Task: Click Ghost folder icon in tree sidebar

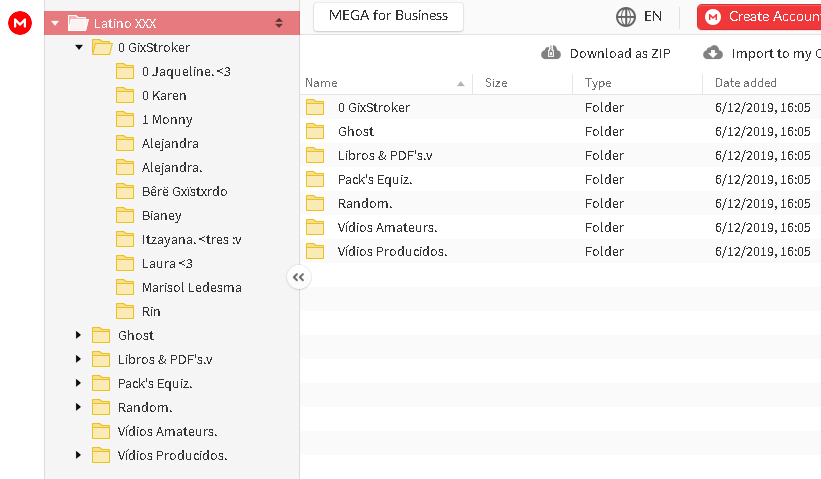Action: [101, 335]
